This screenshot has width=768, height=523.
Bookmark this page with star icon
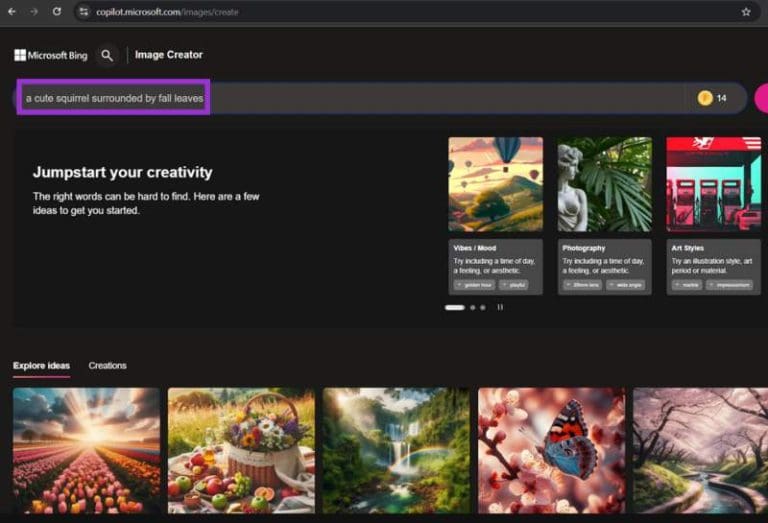(x=746, y=12)
